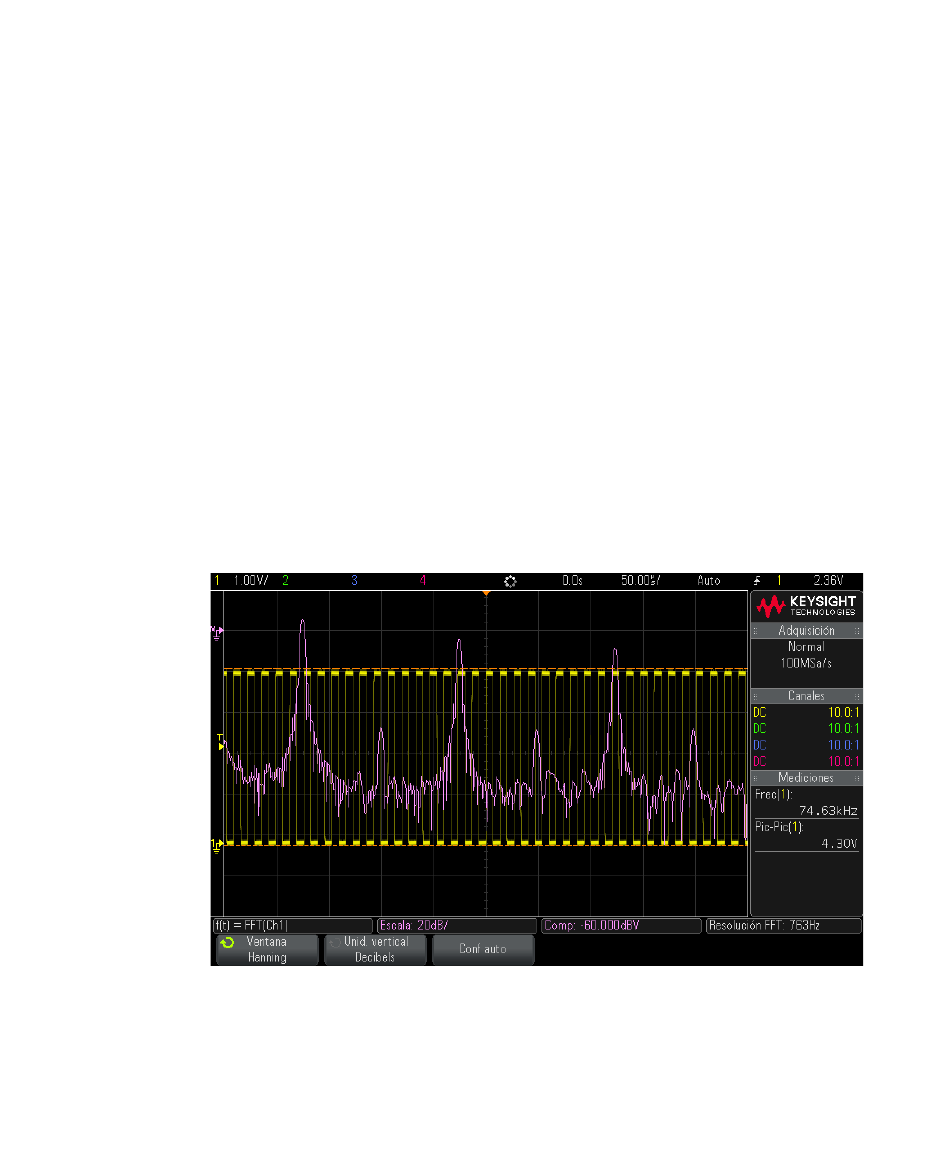The image size is (950, 1165).
Task: Select channel 1 indicator in top bar
Action: click(x=217, y=580)
